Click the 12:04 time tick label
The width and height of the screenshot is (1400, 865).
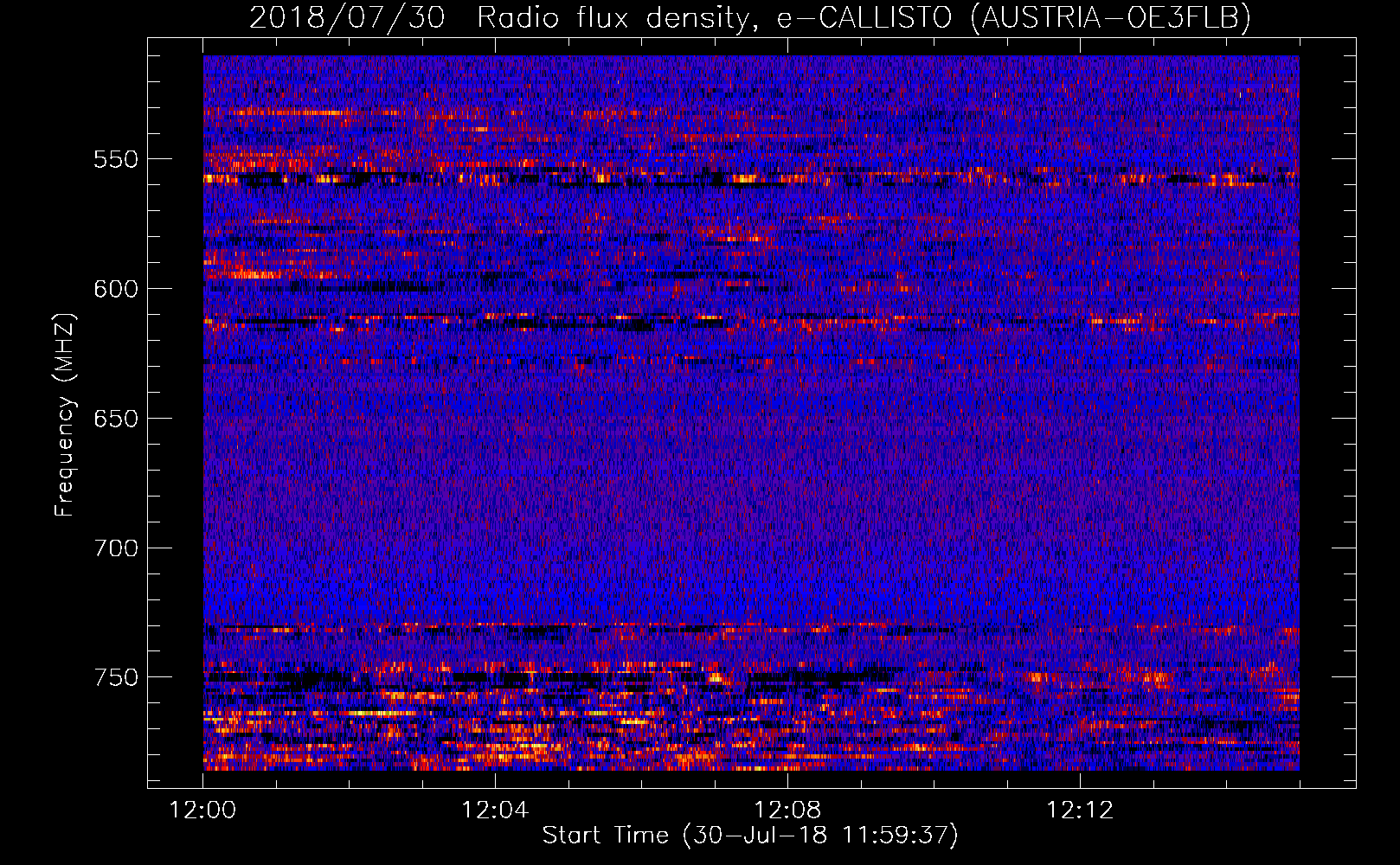pos(495,811)
